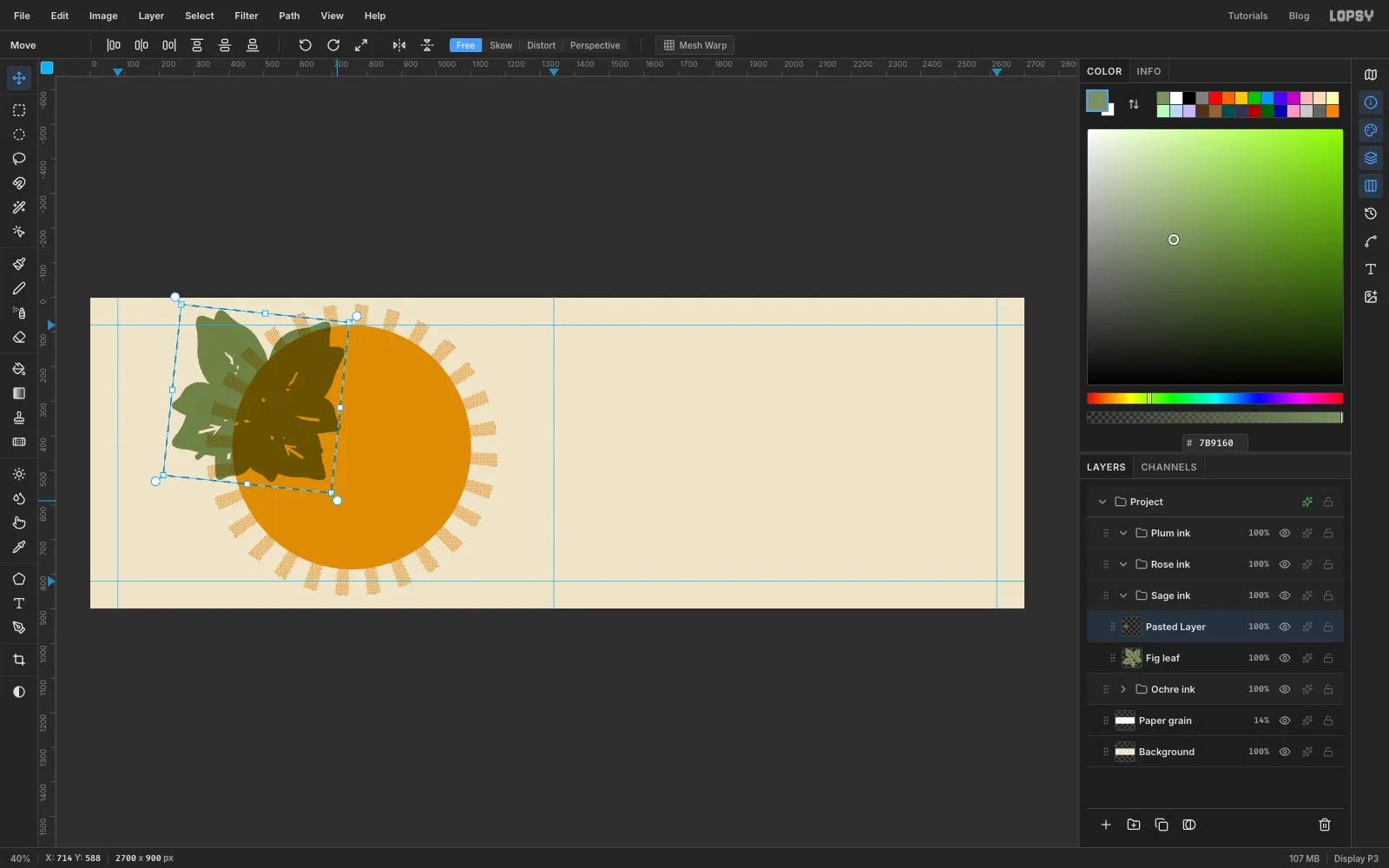Open the Filter menu
This screenshot has height=868, width=1389.
tap(247, 16)
